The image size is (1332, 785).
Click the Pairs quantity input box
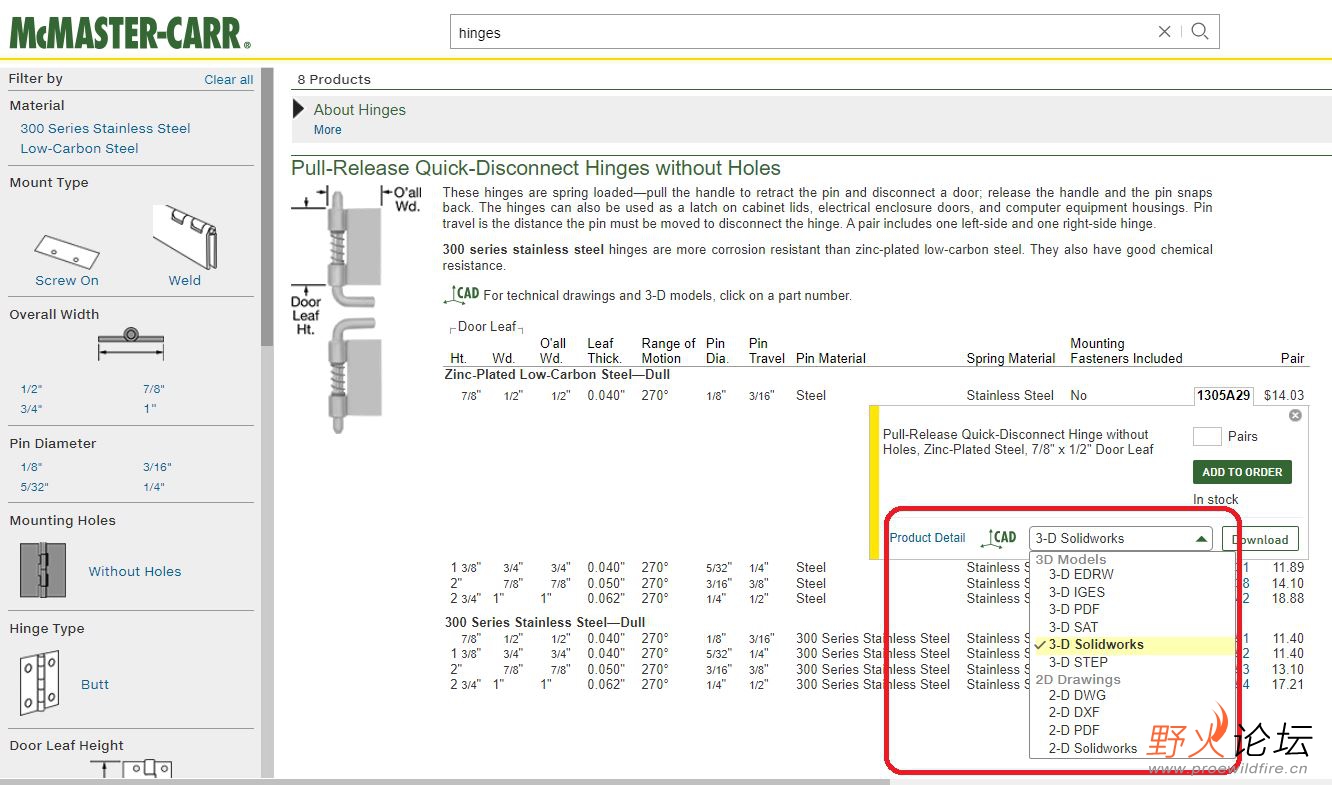click(x=1207, y=436)
